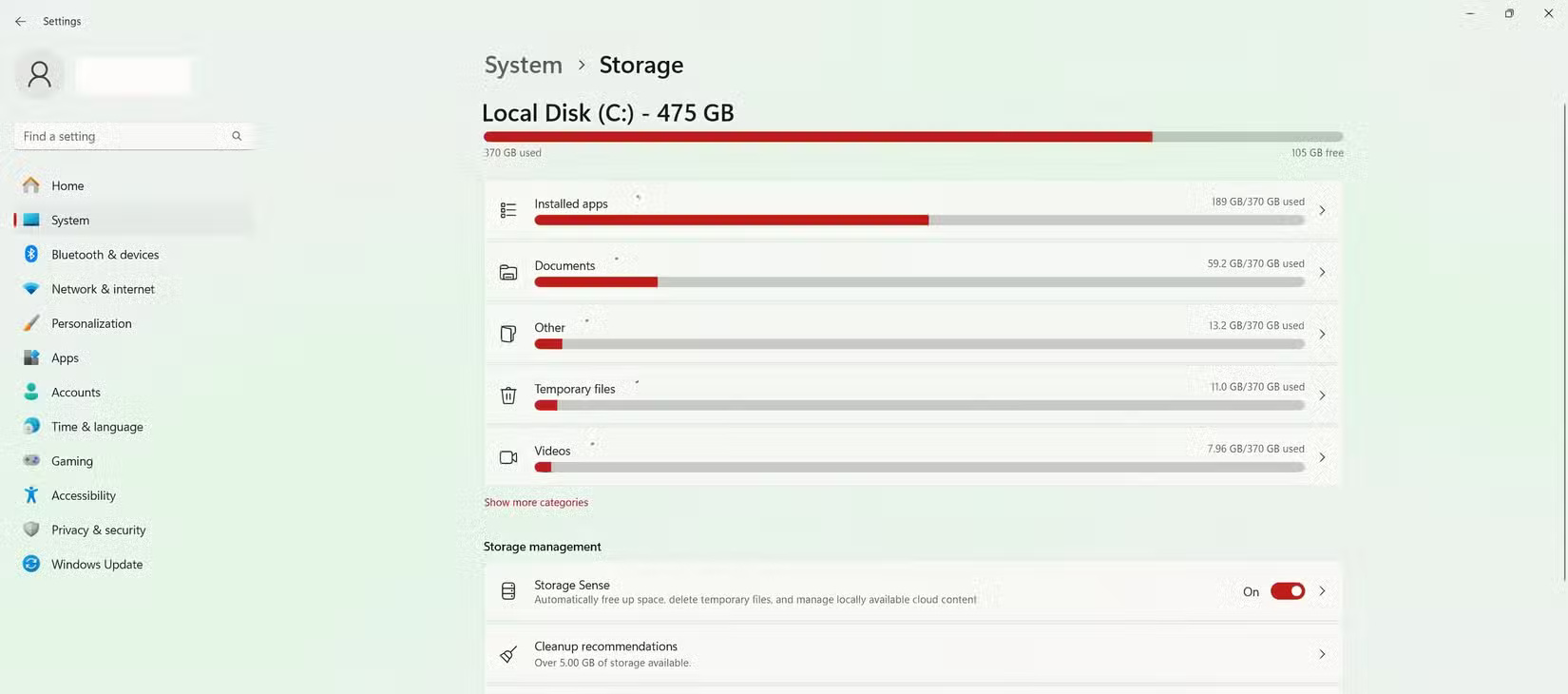The width and height of the screenshot is (1568, 694).
Task: Click the Temporary files trash icon
Action: (508, 395)
